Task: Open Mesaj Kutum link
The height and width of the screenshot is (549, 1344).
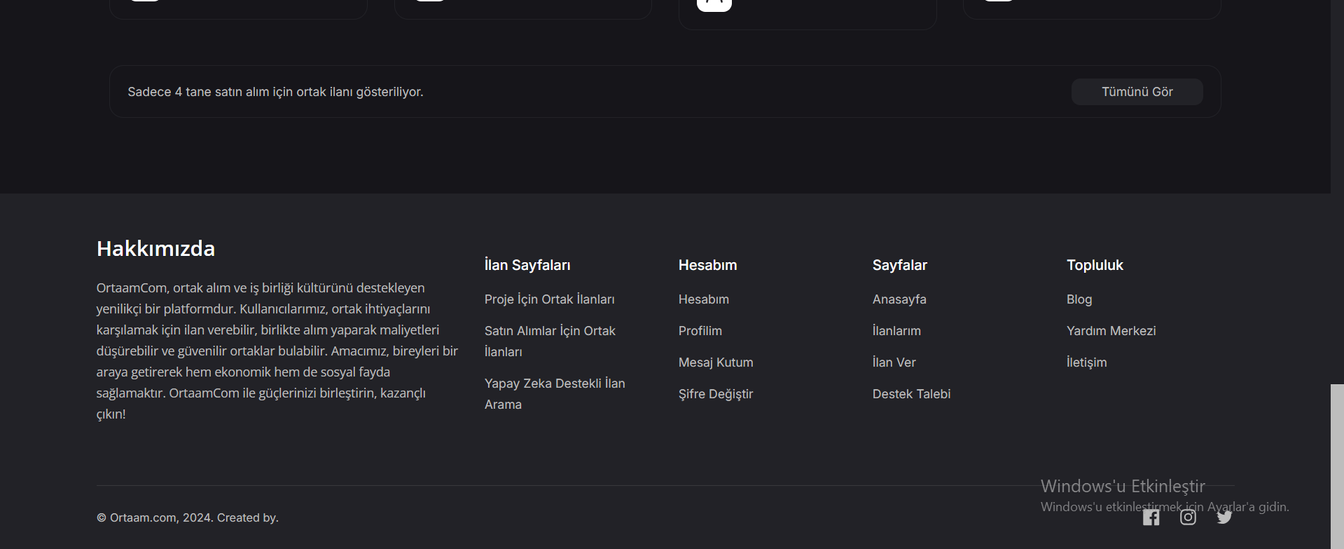Action: point(715,362)
